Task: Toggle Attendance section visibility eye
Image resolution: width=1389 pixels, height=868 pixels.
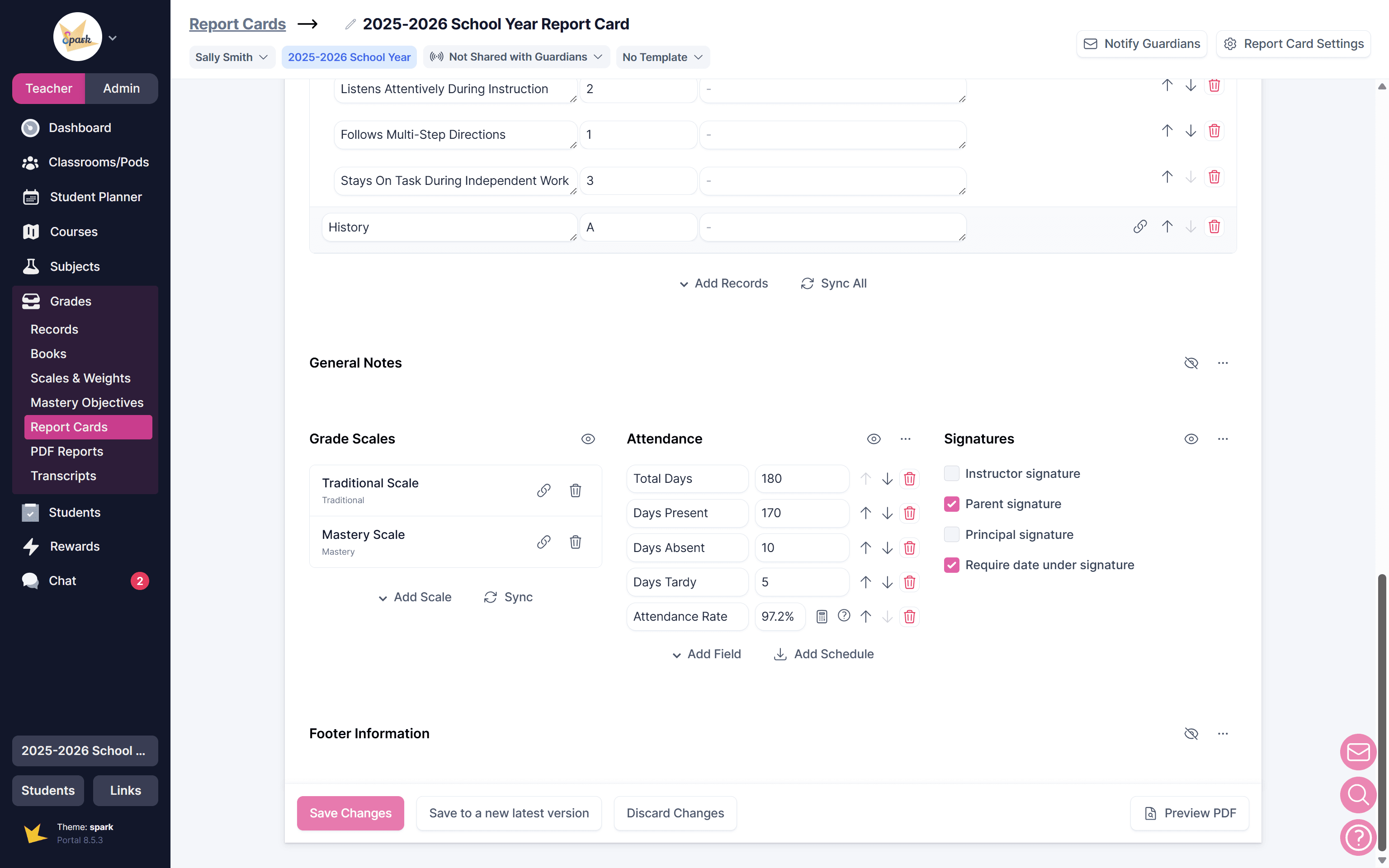Action: pos(874,439)
